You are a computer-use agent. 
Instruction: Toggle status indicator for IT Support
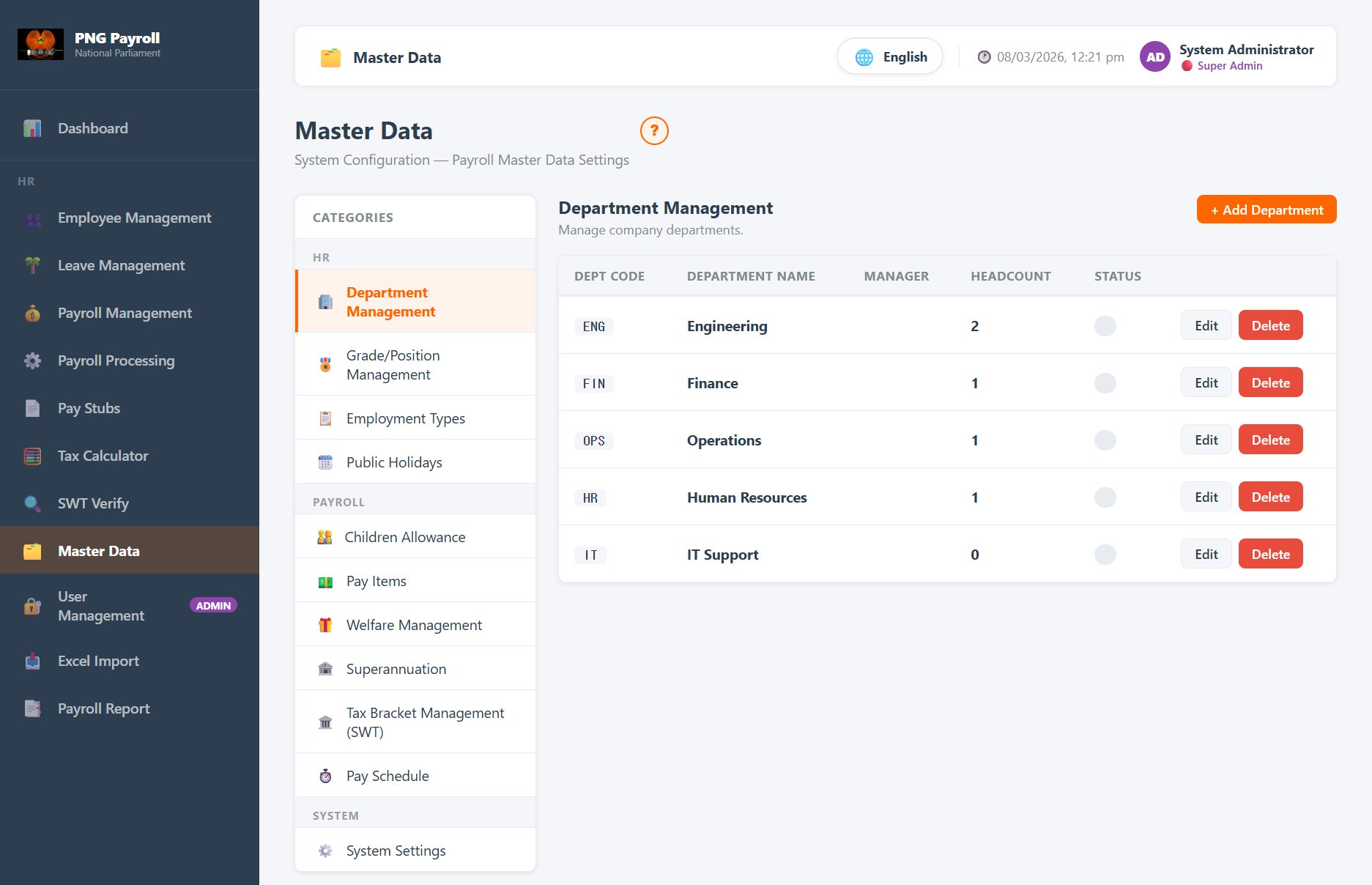pos(1105,555)
